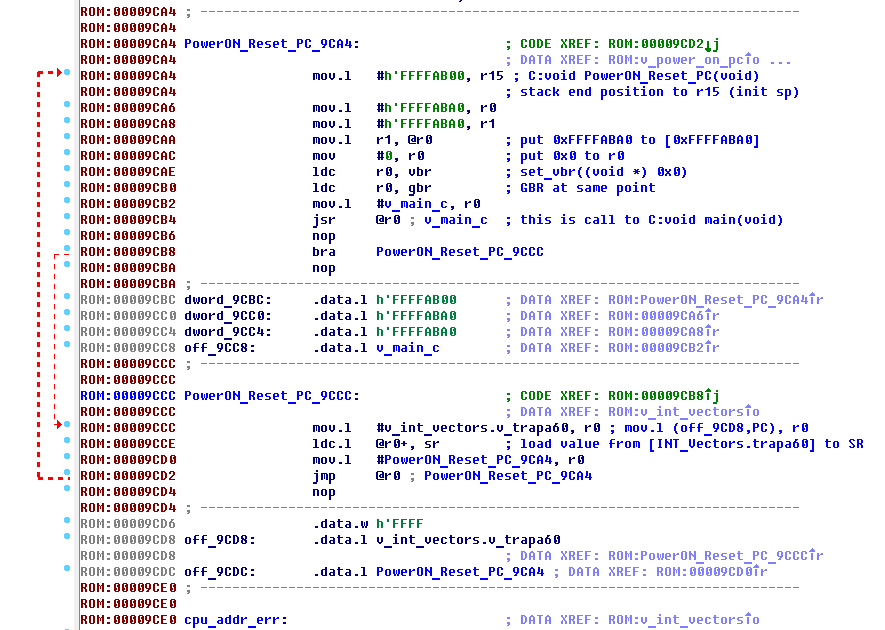Click the gutter dot beside off_9CDC line
The height and width of the screenshot is (630, 885).
point(66,570)
